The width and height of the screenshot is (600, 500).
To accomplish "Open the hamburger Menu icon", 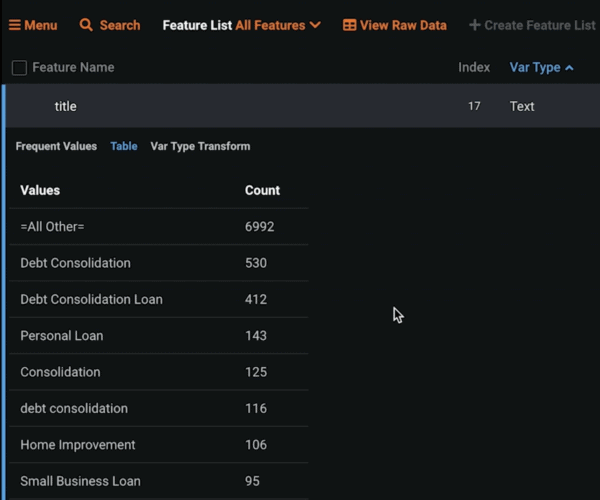I will click(x=15, y=25).
